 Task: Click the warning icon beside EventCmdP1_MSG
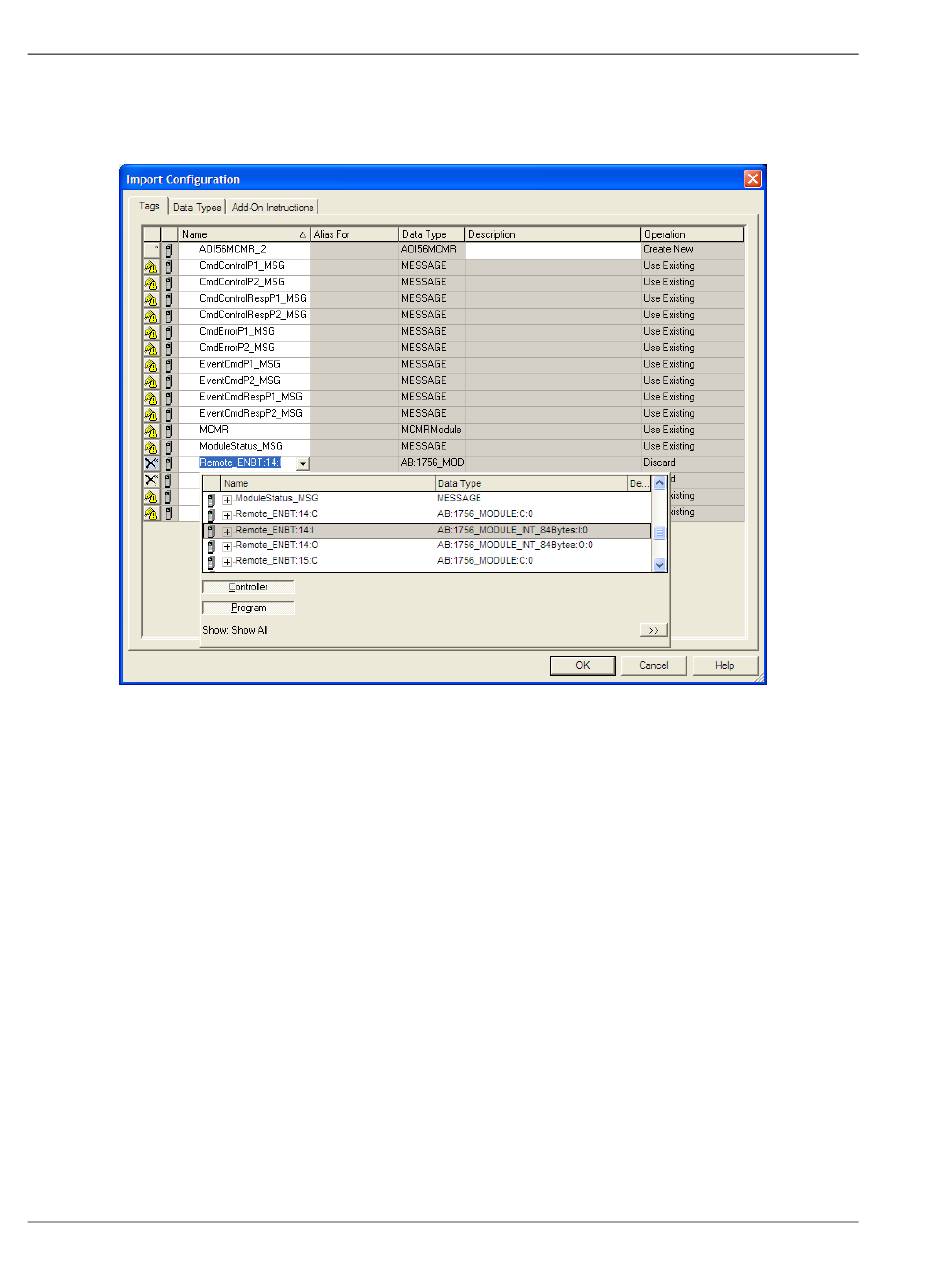pos(151,365)
